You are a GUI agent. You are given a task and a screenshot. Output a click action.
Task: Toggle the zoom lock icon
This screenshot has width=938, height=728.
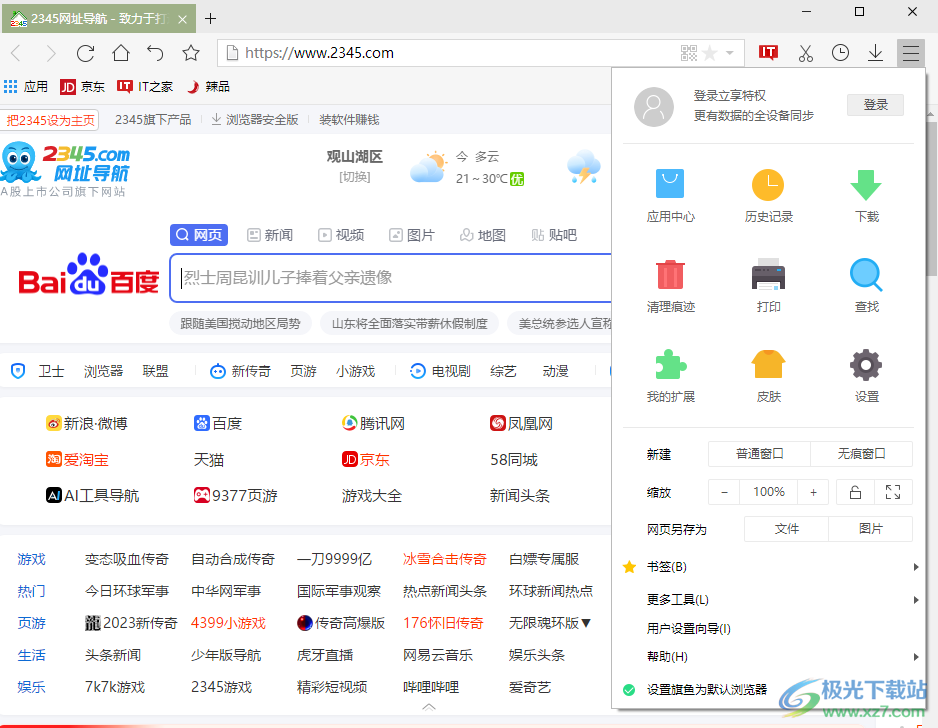pos(857,492)
